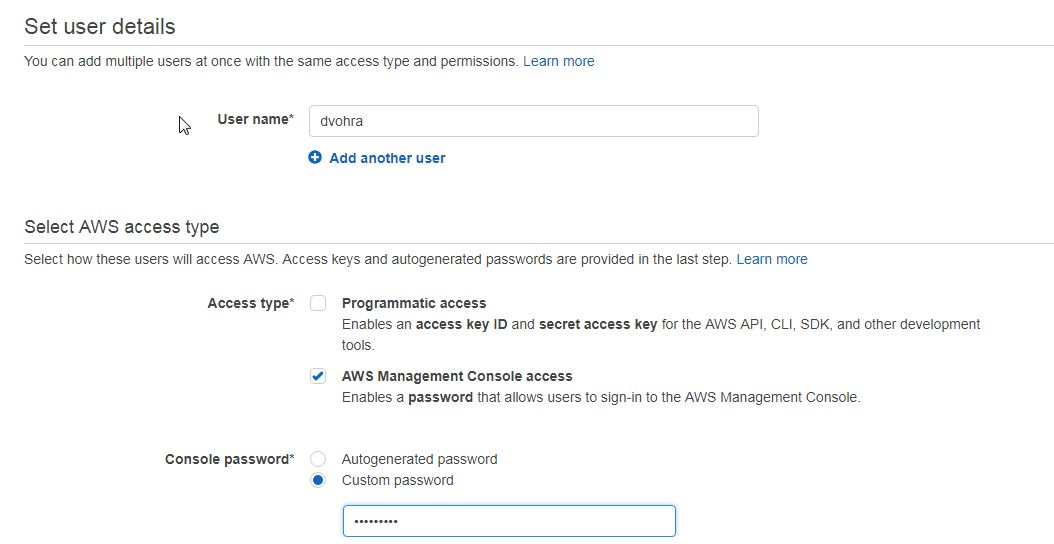Enable the Programmatic access checkbox
This screenshot has height=544, width=1054.
tap(318, 303)
